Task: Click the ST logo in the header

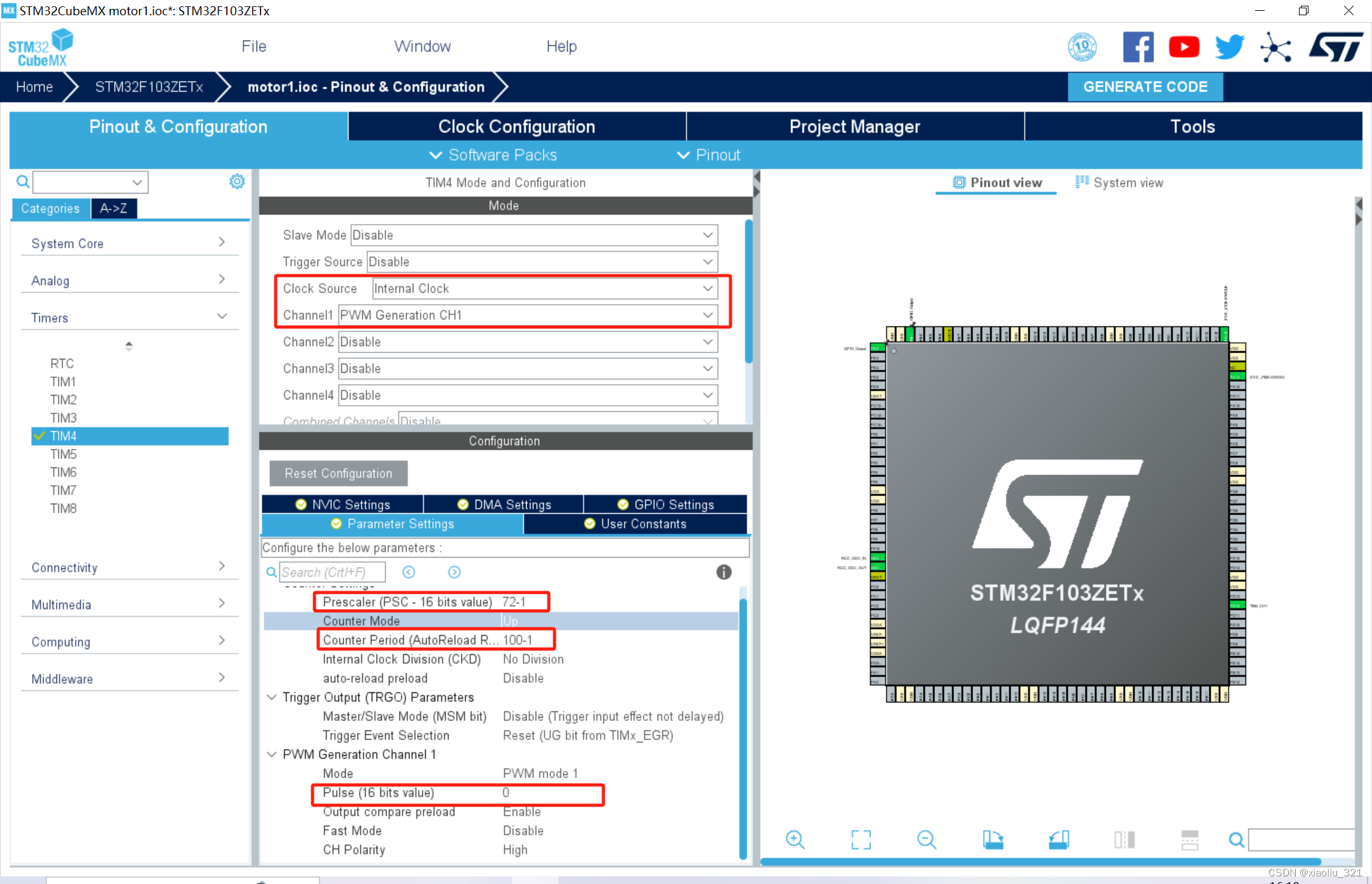Action: click(x=1335, y=46)
